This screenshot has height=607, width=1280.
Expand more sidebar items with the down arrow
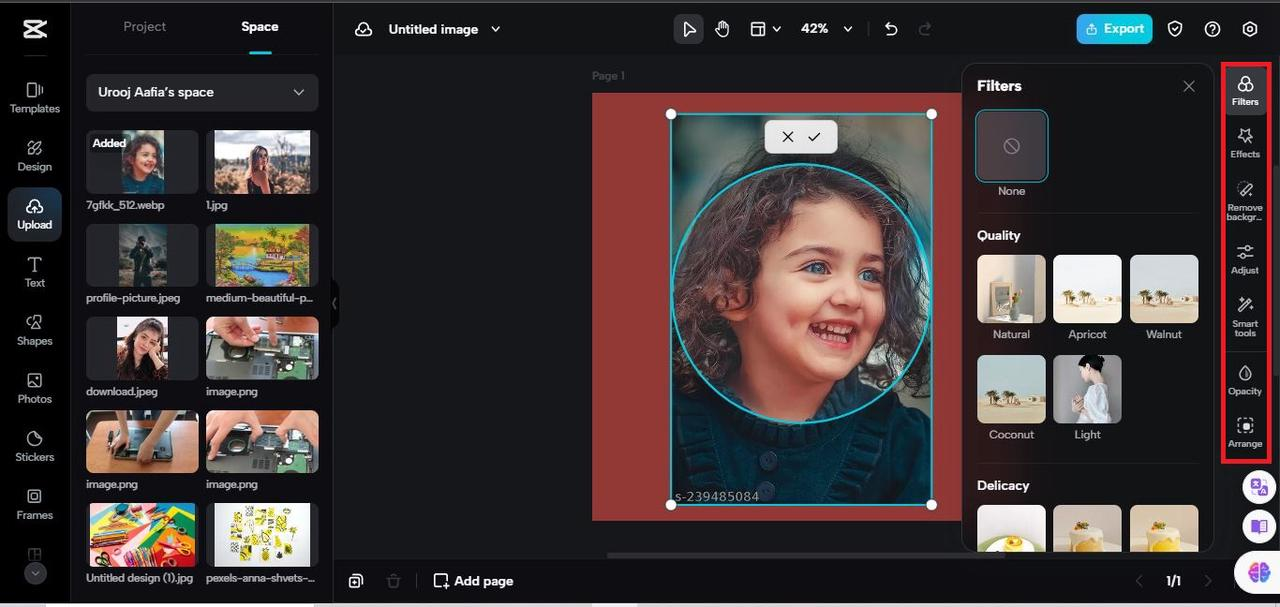click(35, 574)
